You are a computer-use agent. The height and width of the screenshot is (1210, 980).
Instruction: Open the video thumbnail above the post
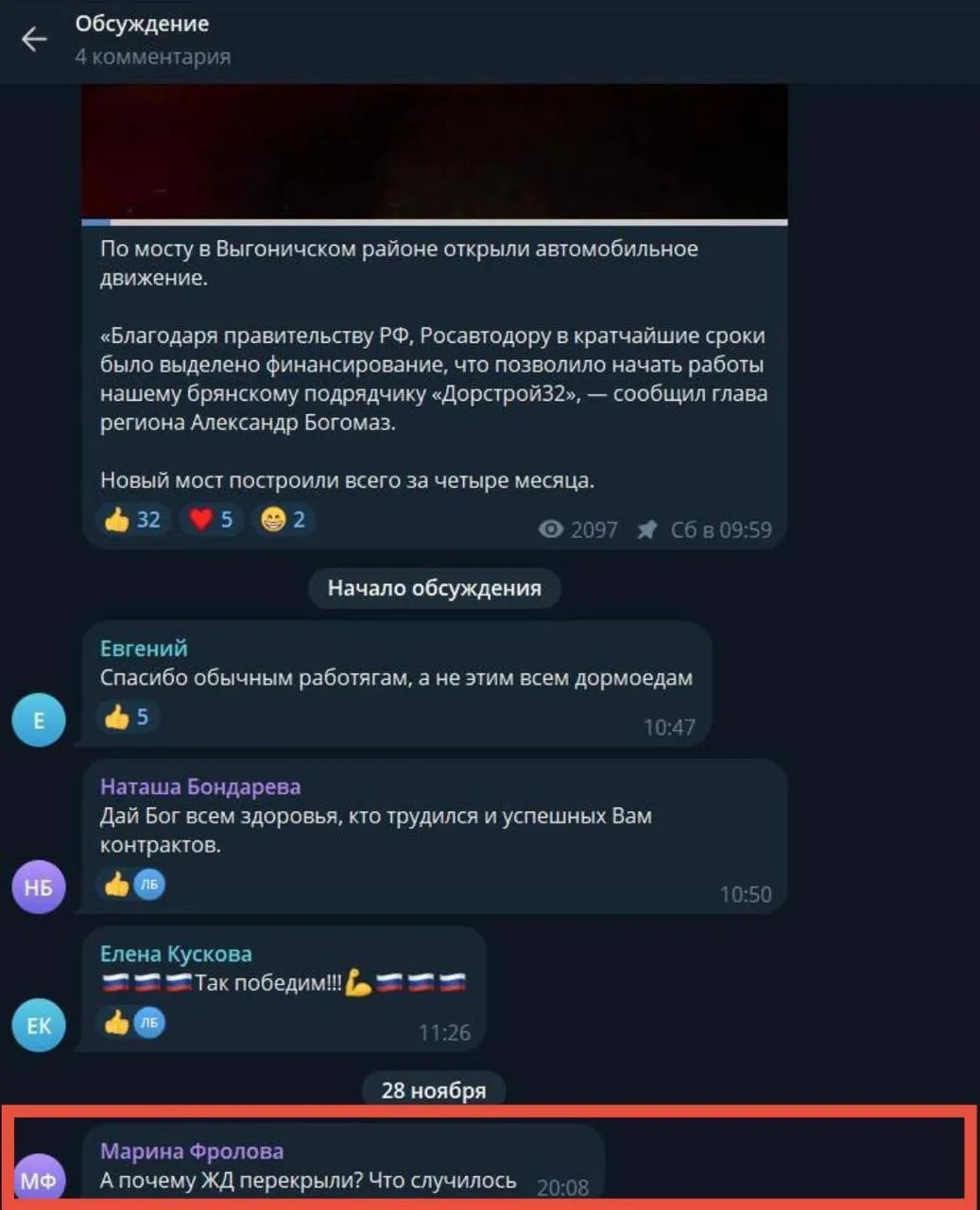pos(435,151)
